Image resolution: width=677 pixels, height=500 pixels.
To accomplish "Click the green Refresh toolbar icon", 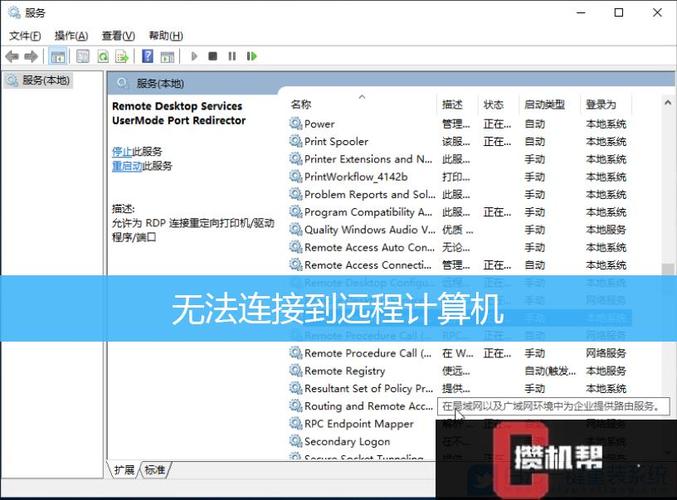I will pos(103,56).
